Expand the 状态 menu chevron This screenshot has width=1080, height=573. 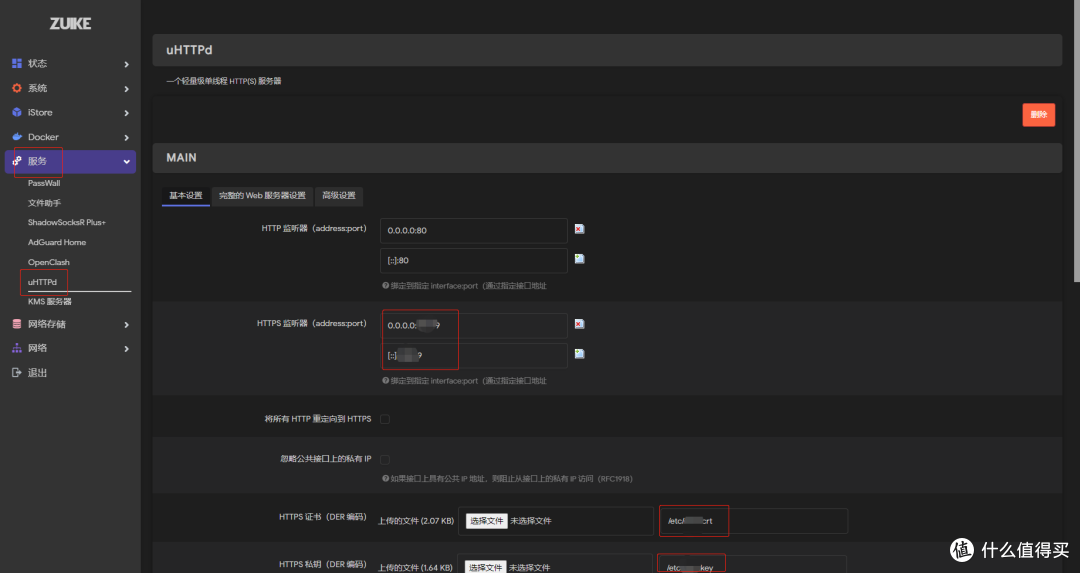[126, 64]
